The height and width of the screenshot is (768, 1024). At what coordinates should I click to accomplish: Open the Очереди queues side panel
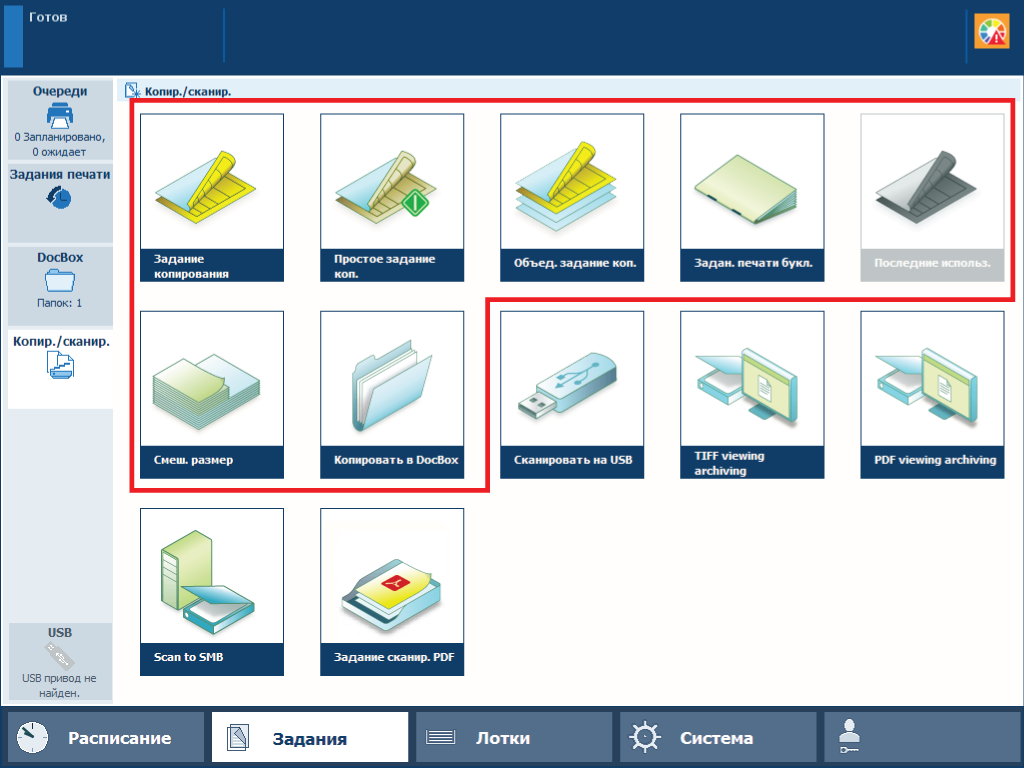(60, 120)
